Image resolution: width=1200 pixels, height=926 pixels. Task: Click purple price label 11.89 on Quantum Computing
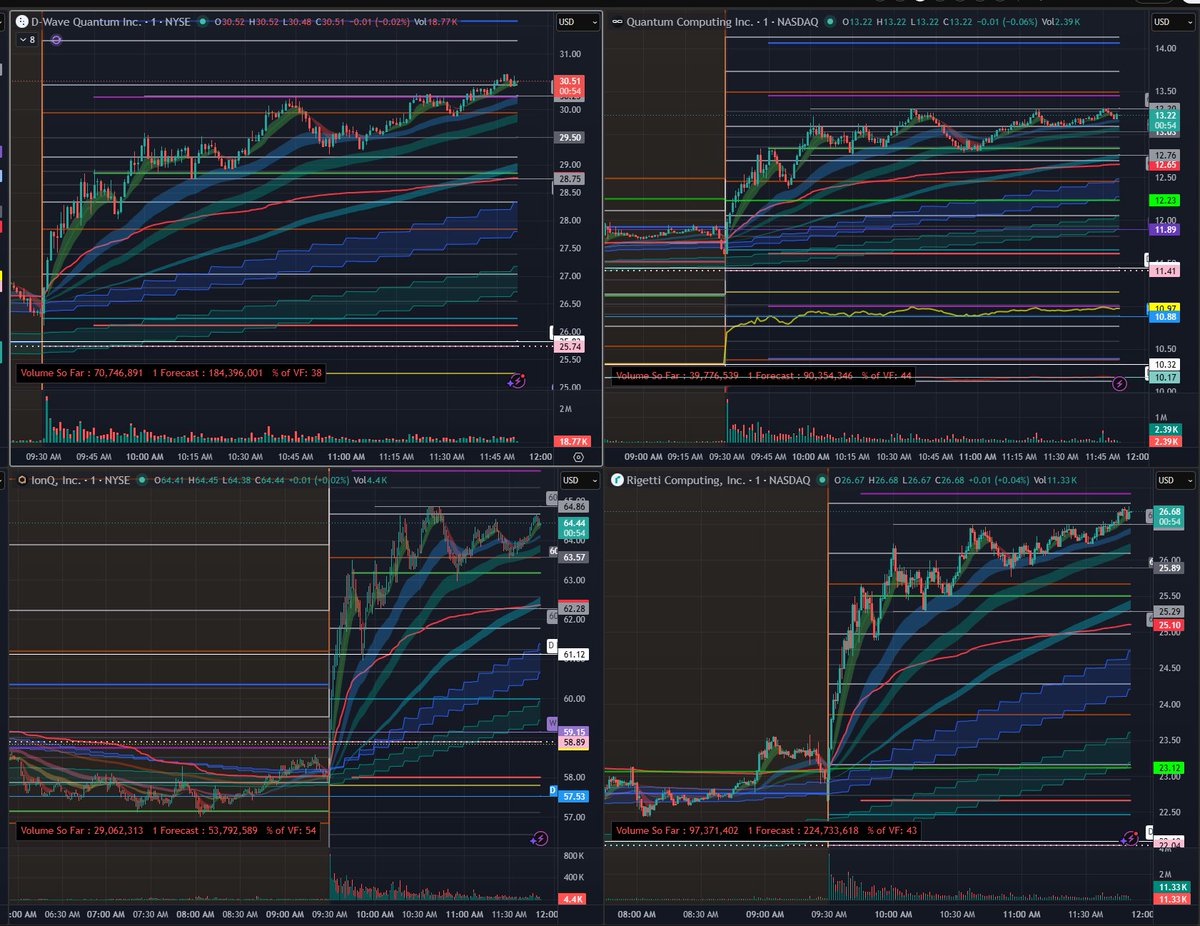pyautogui.click(x=1164, y=230)
